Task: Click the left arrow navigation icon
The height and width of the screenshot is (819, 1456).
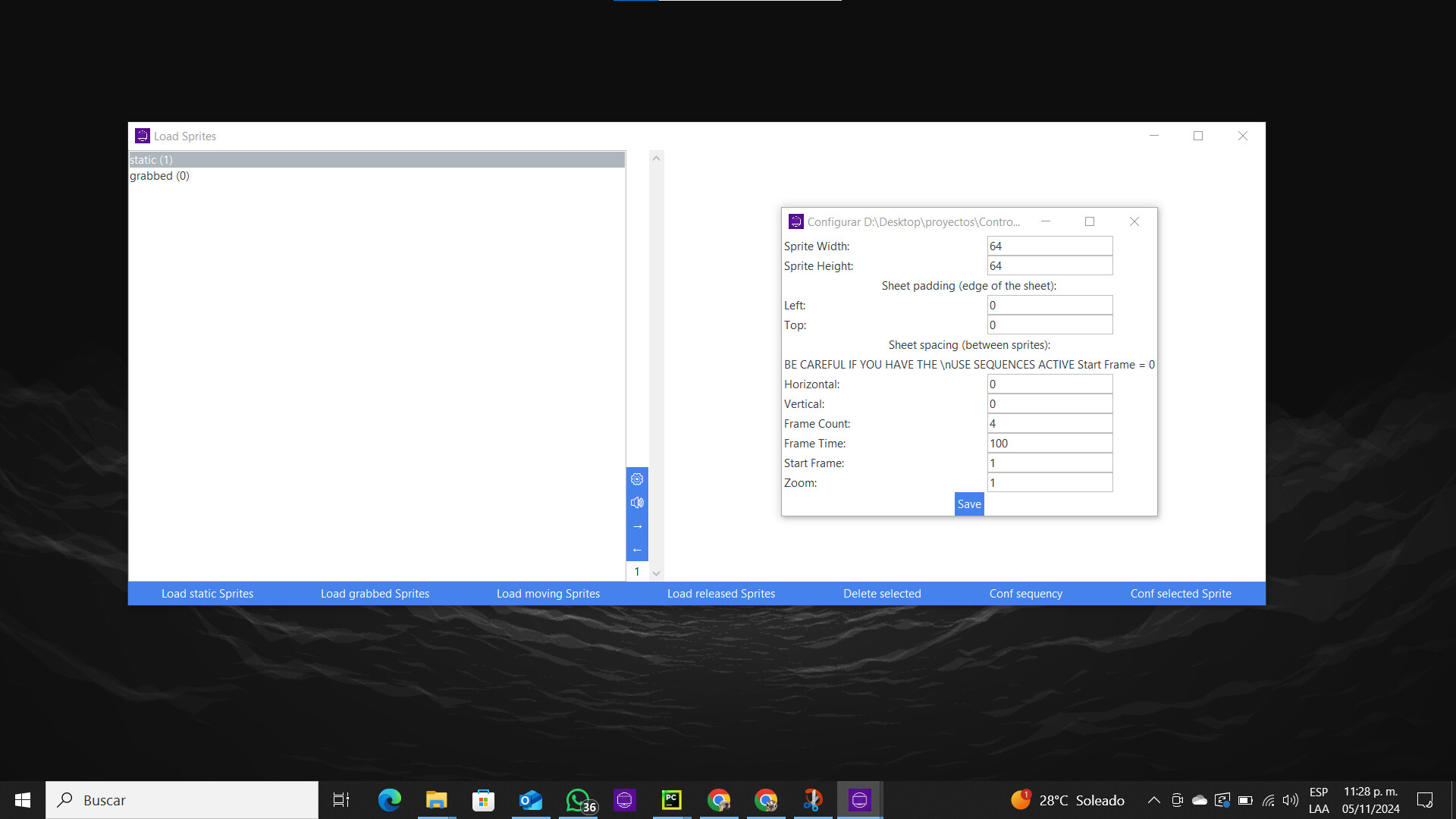Action: click(637, 549)
